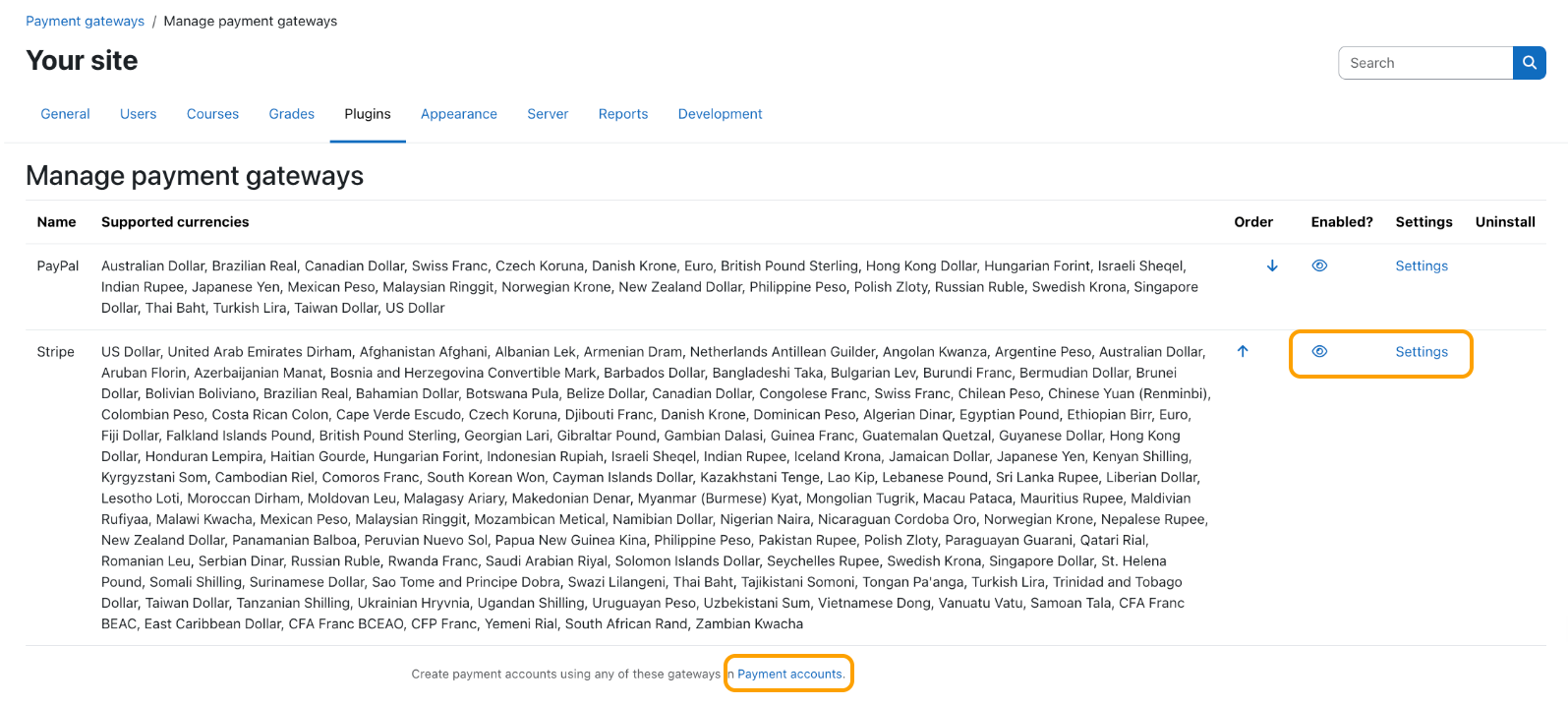Switch to the Users tab
The width and height of the screenshot is (1568, 706).
pyautogui.click(x=139, y=114)
